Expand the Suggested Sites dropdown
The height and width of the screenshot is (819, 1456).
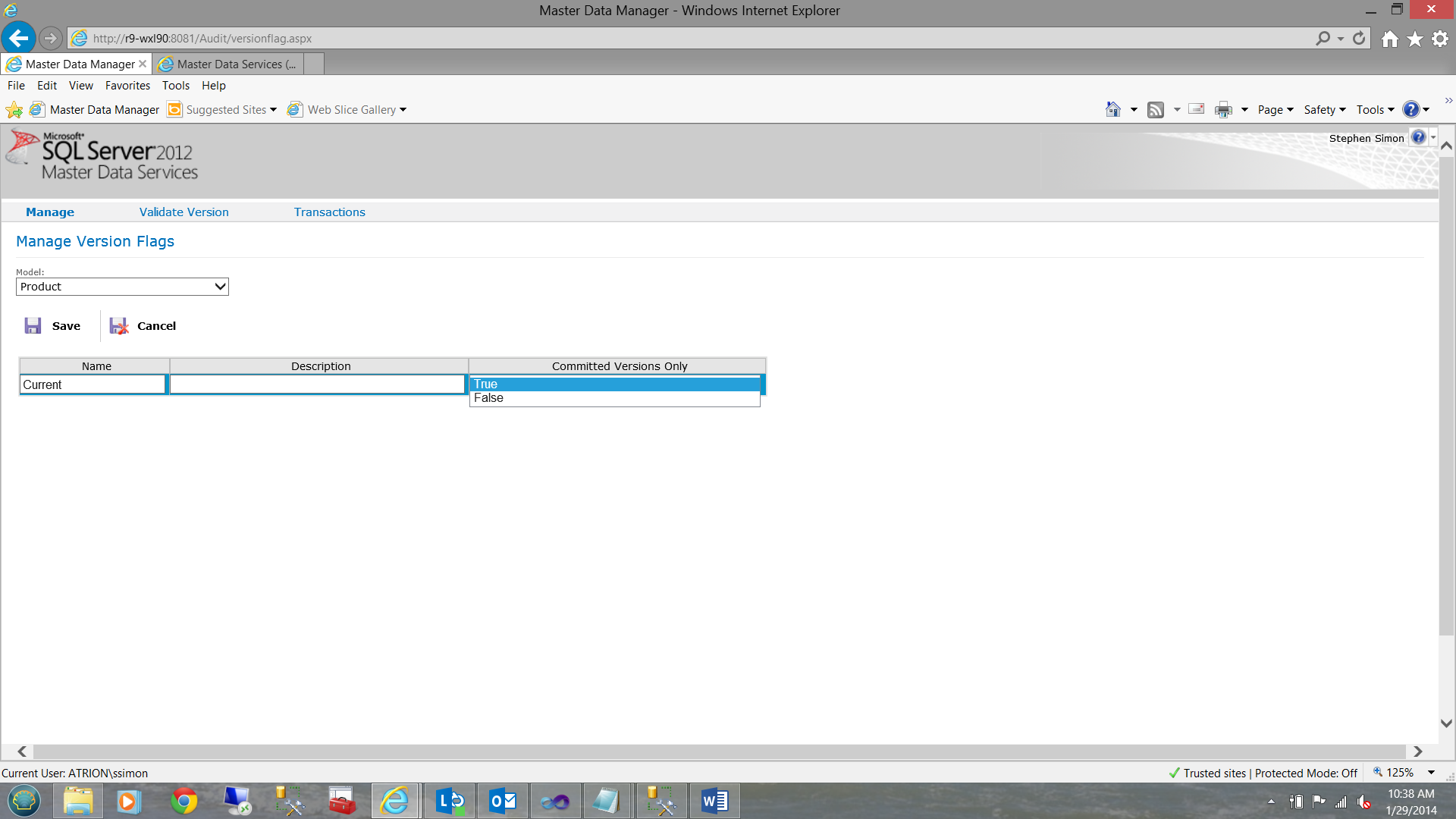click(273, 110)
